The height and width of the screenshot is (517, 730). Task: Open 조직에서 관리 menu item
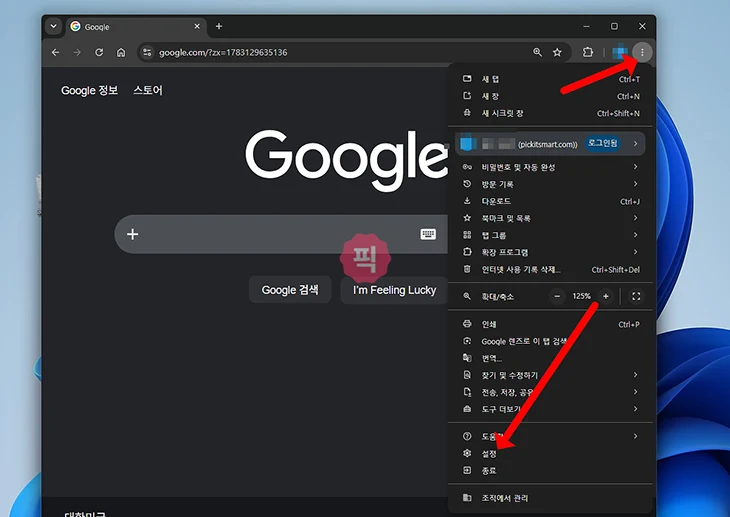[551, 498]
